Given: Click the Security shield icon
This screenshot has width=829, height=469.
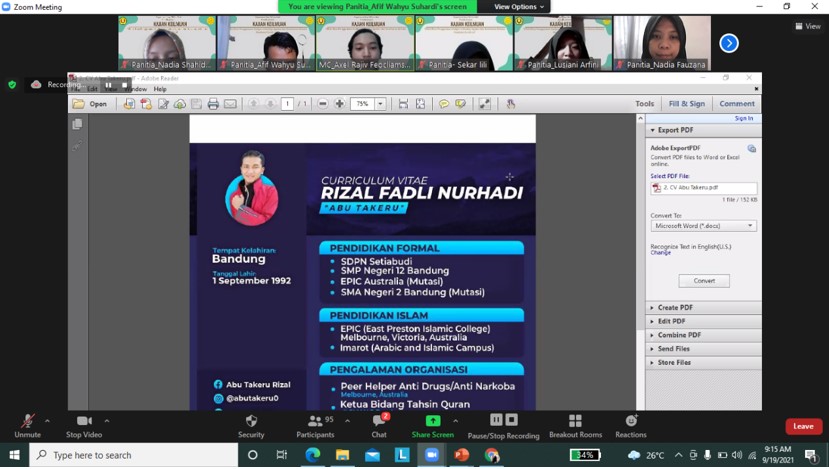Looking at the screenshot, I should click(251, 426).
